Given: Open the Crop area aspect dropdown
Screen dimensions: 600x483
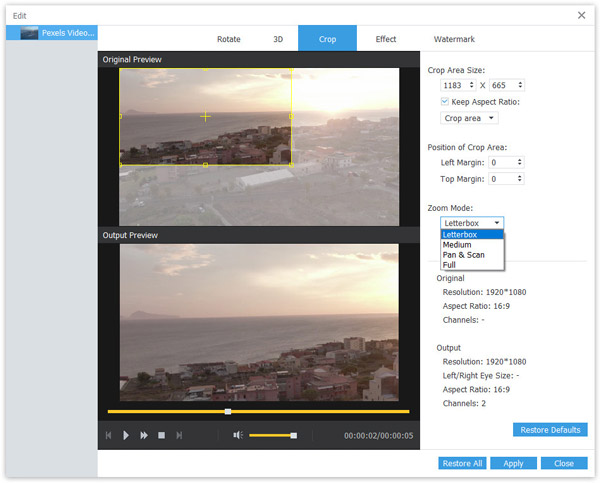Looking at the screenshot, I should [469, 118].
